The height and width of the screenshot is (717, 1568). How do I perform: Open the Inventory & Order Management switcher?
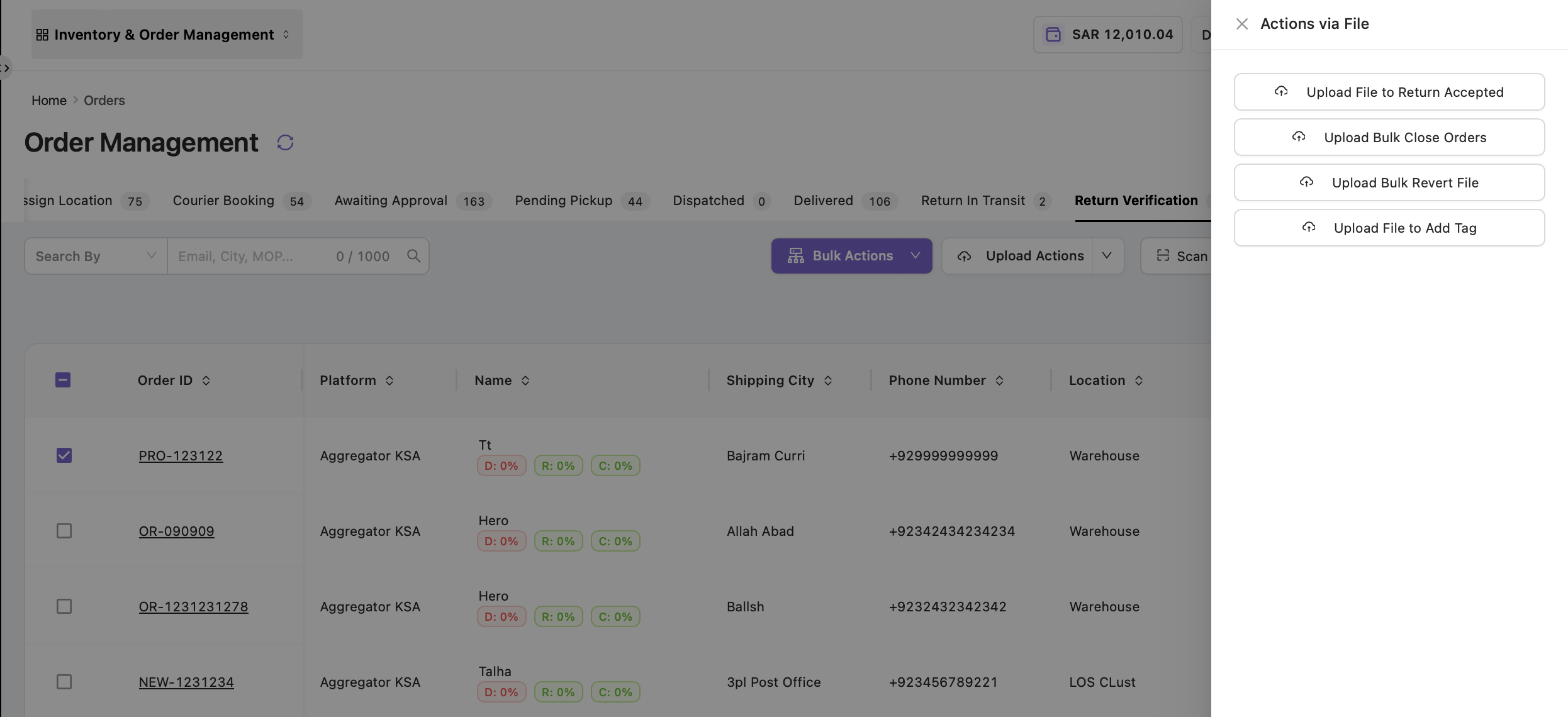(x=167, y=35)
